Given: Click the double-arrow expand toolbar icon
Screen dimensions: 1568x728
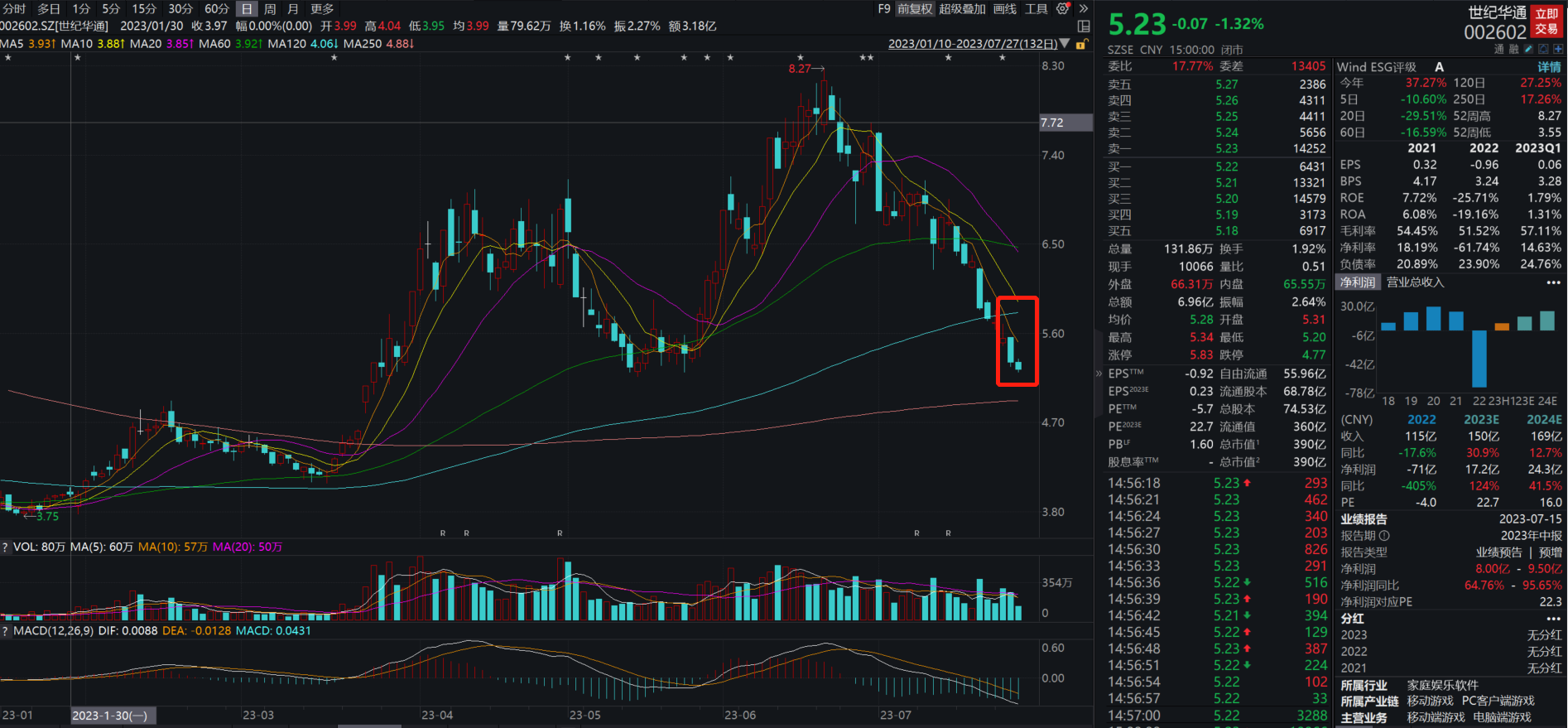Looking at the screenshot, I should 1083,9.
